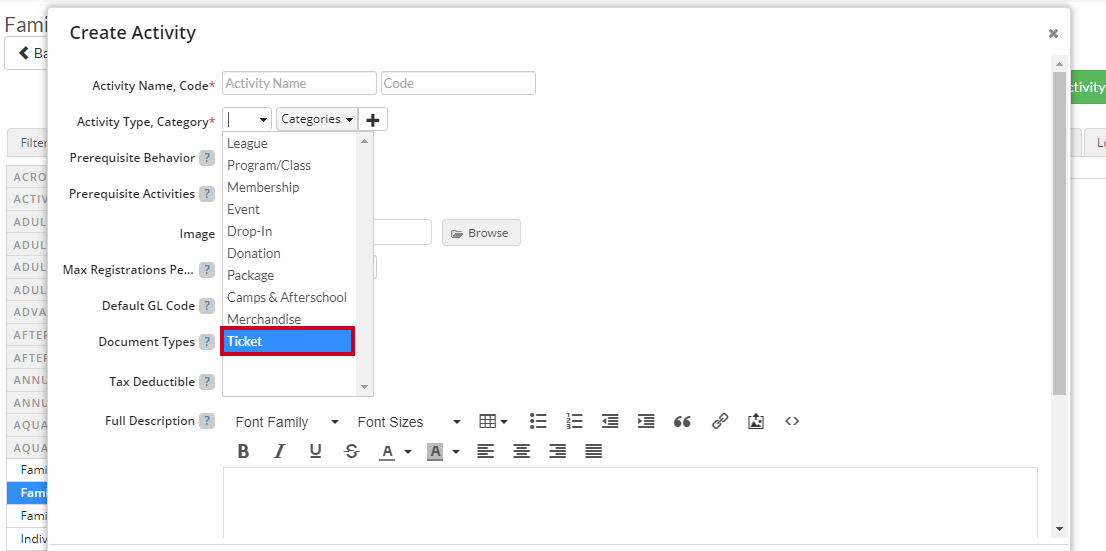Click the plus button to add category
Screen dimensions: 1106x551
tap(373, 120)
